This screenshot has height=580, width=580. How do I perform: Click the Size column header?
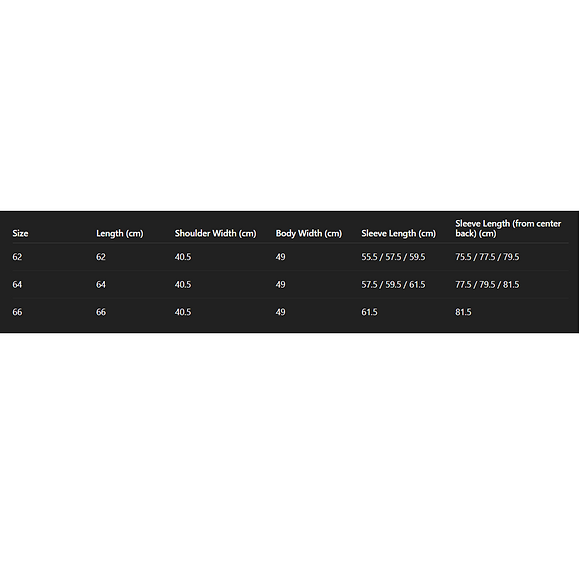point(20,233)
